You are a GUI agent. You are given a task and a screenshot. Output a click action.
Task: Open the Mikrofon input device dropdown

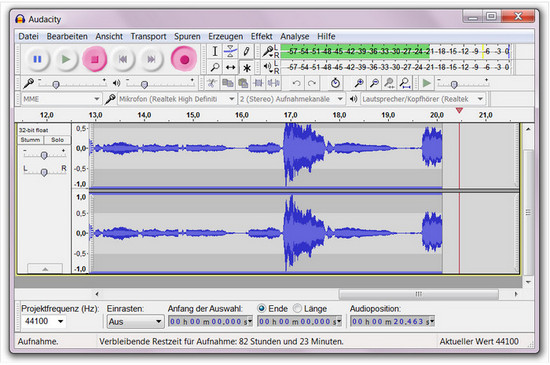[177, 99]
